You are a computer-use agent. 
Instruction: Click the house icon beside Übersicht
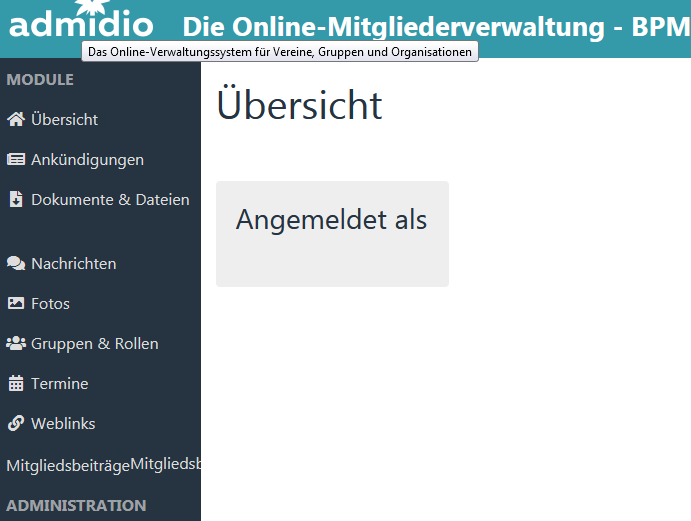click(x=16, y=119)
